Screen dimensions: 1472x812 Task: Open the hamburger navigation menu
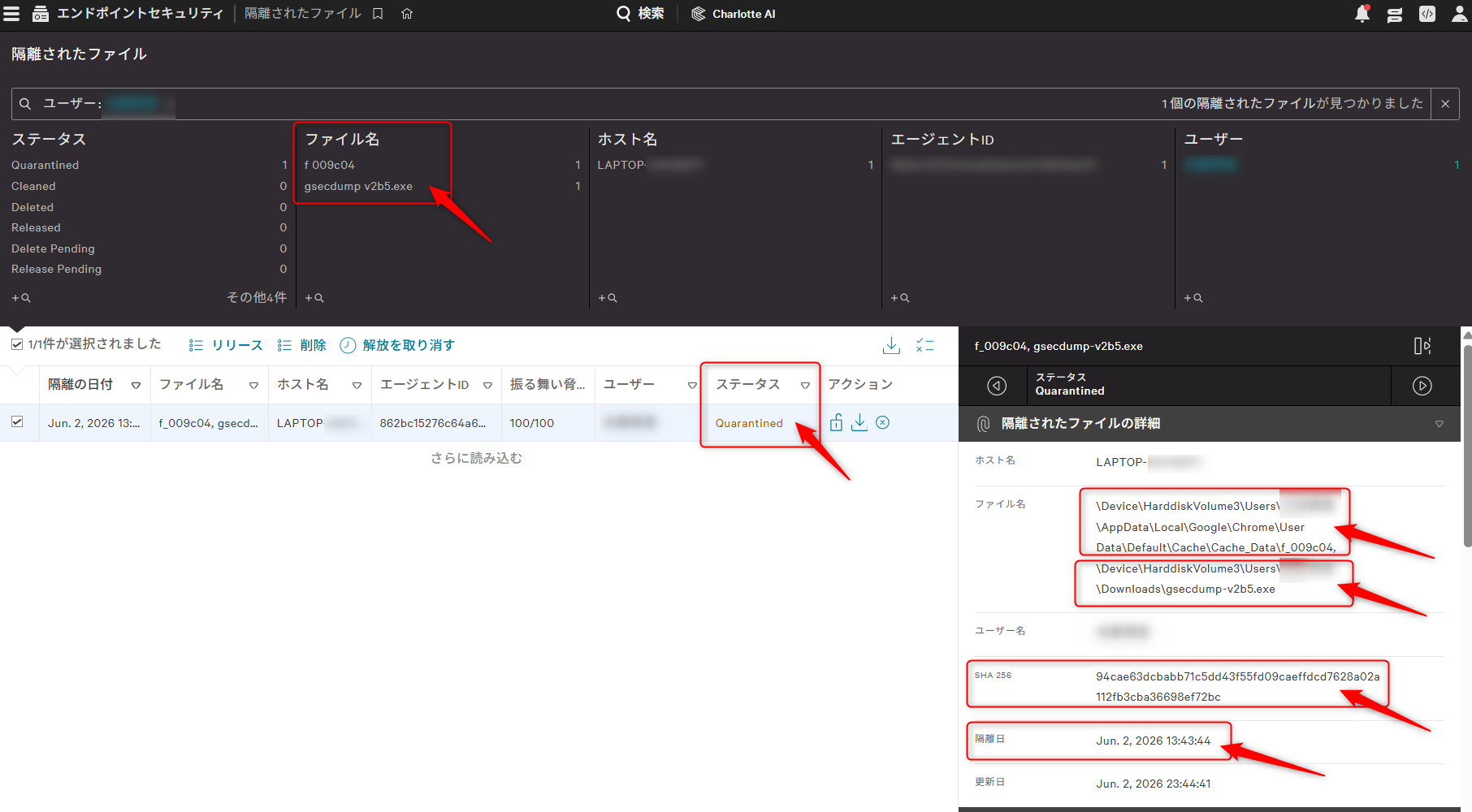(11, 14)
